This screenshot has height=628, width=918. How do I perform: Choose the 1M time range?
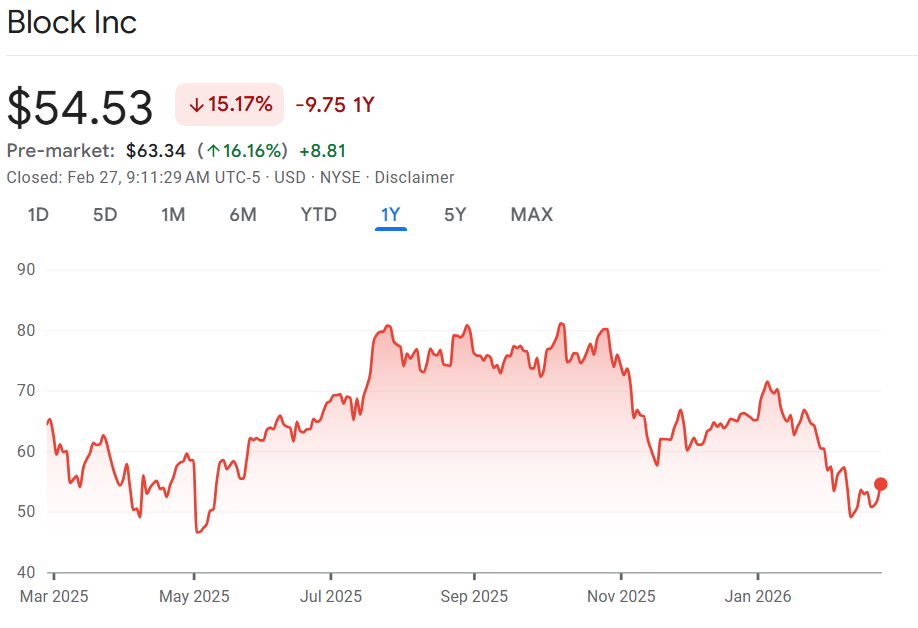tap(173, 215)
